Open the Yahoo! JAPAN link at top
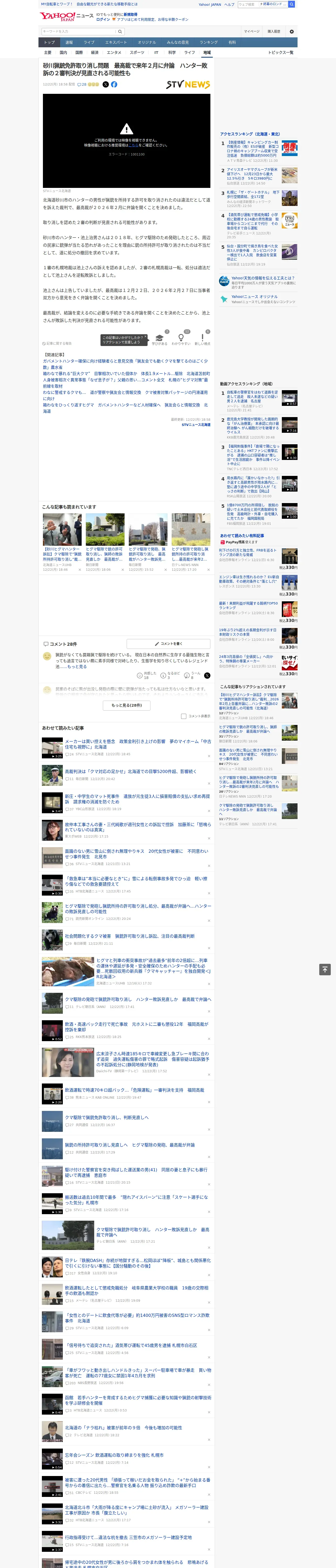Image resolution: width=336 pixels, height=1568 pixels. pos(210,4)
